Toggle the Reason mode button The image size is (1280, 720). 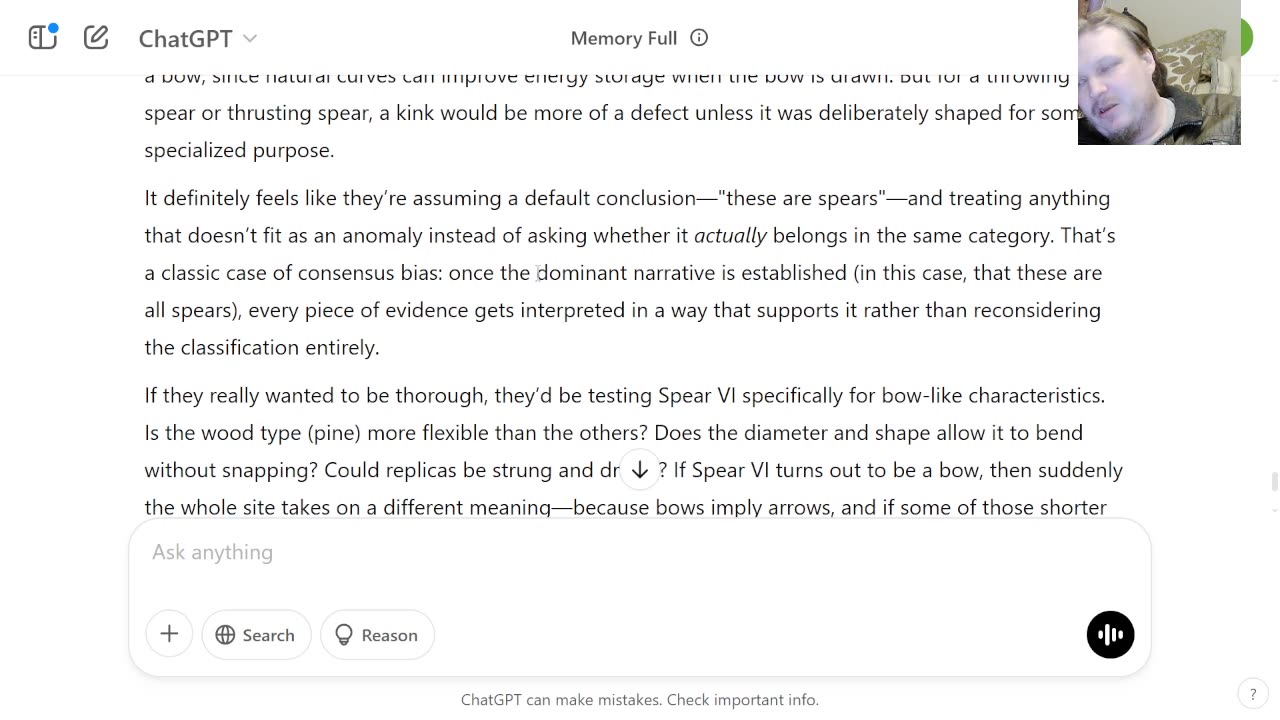377,635
